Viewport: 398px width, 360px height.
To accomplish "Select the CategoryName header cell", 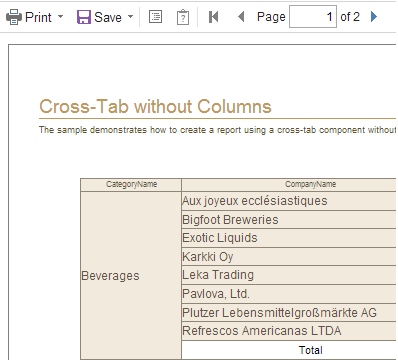I will pyautogui.click(x=131, y=185).
